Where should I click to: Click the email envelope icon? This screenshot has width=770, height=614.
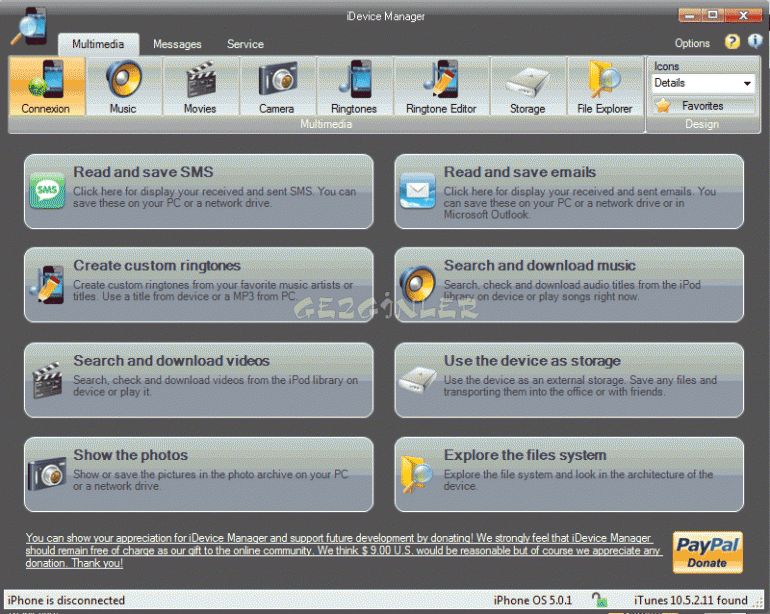point(417,191)
